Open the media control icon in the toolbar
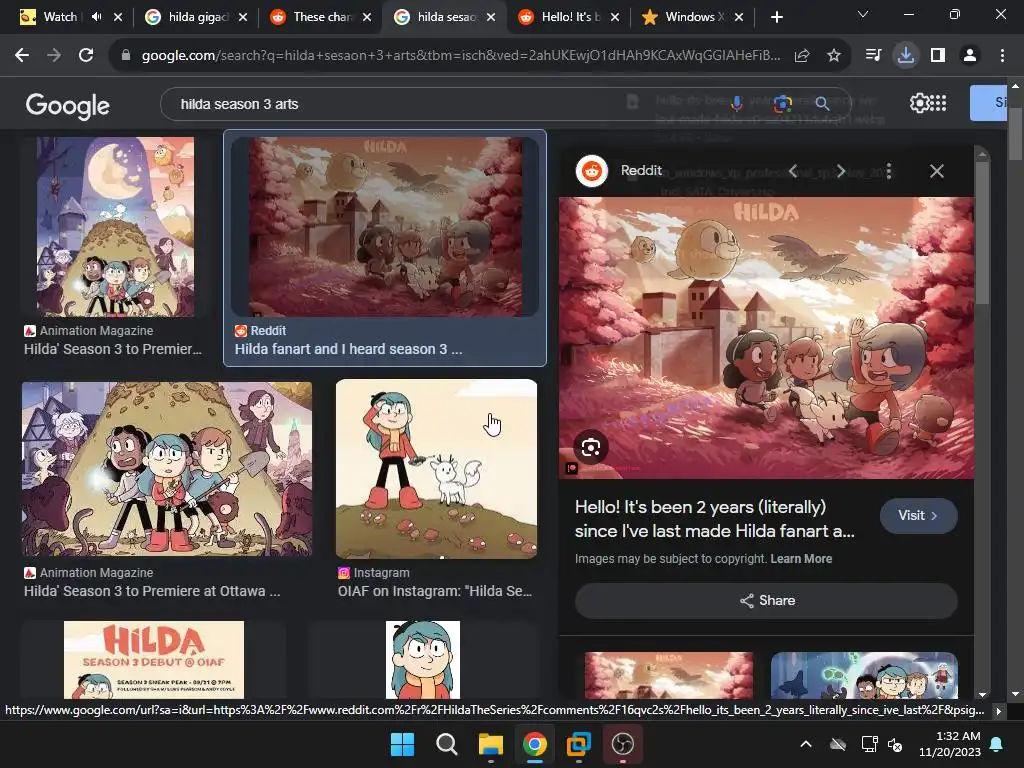Image resolution: width=1024 pixels, height=768 pixels. click(873, 56)
